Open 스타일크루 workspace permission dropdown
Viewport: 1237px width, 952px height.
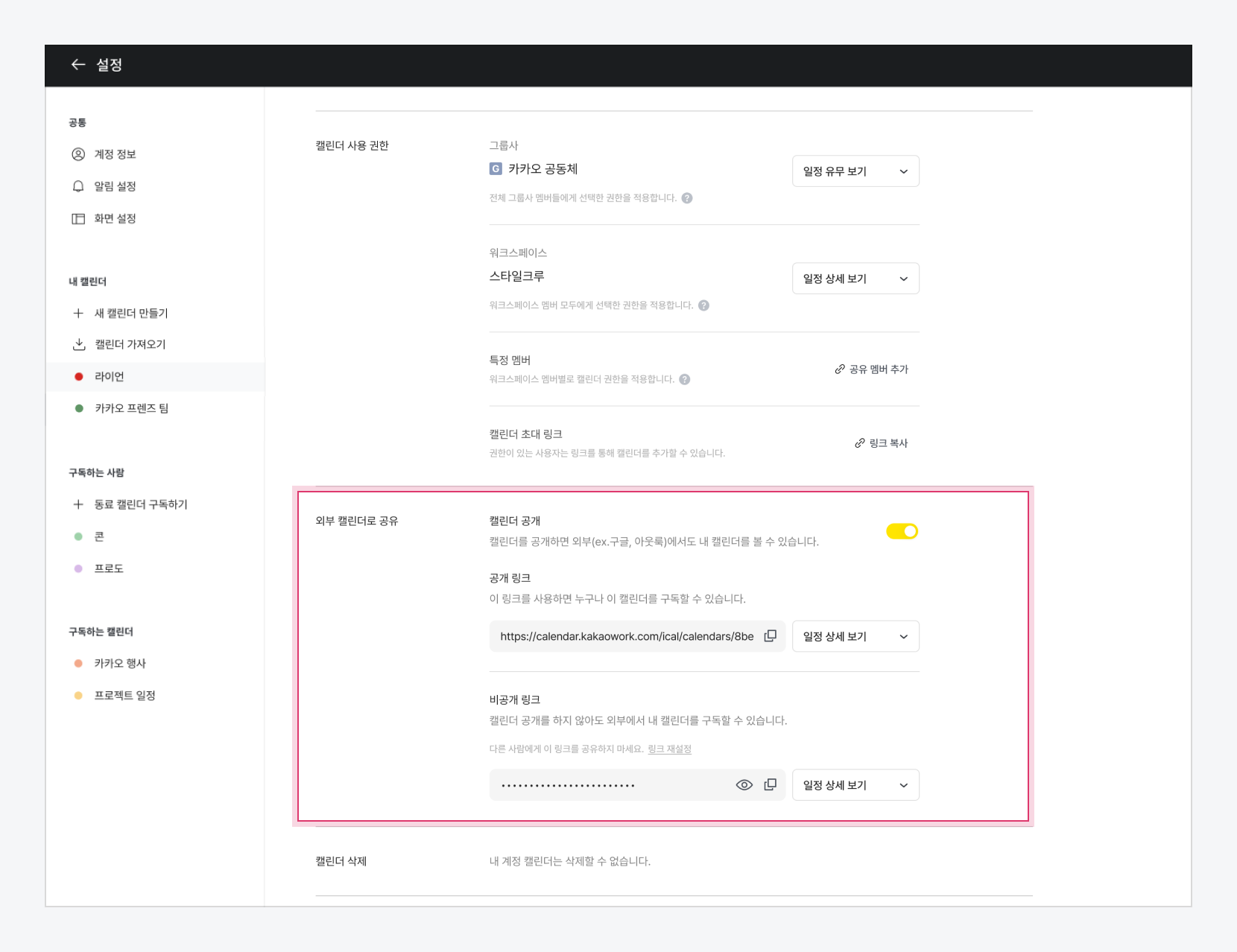[x=855, y=279]
